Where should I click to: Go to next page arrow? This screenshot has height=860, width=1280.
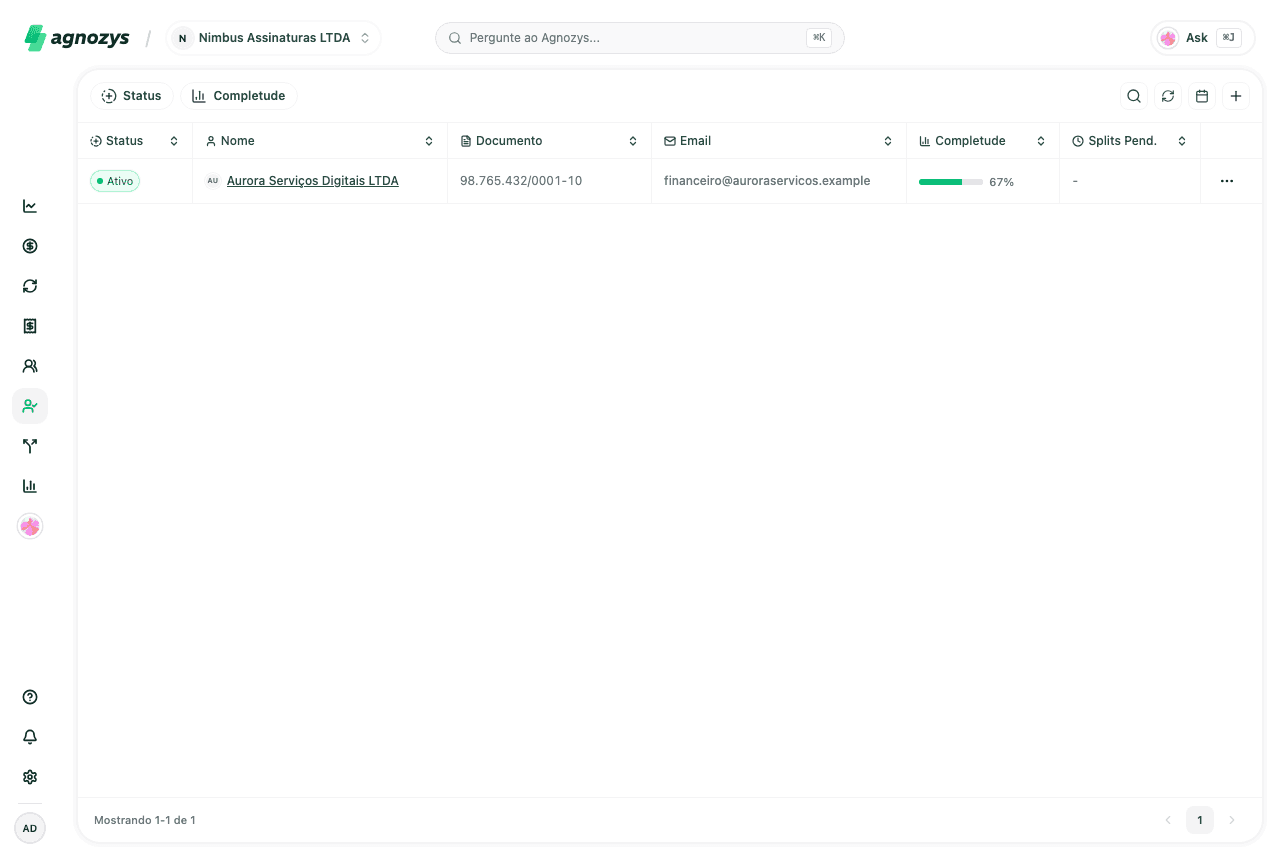(1232, 820)
